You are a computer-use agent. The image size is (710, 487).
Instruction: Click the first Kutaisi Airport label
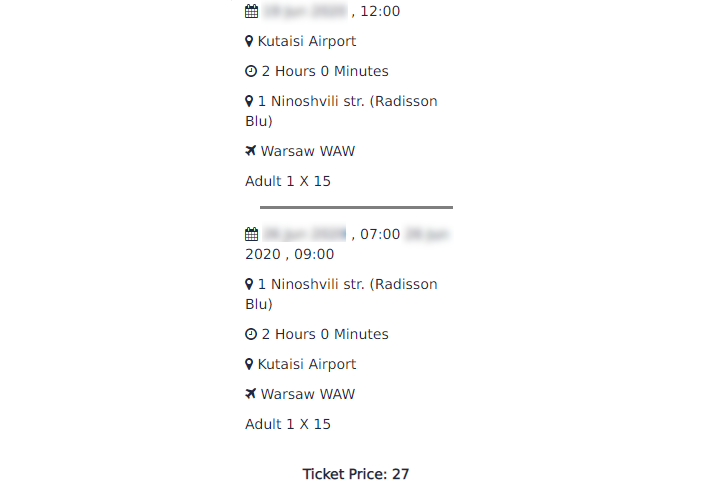(307, 42)
